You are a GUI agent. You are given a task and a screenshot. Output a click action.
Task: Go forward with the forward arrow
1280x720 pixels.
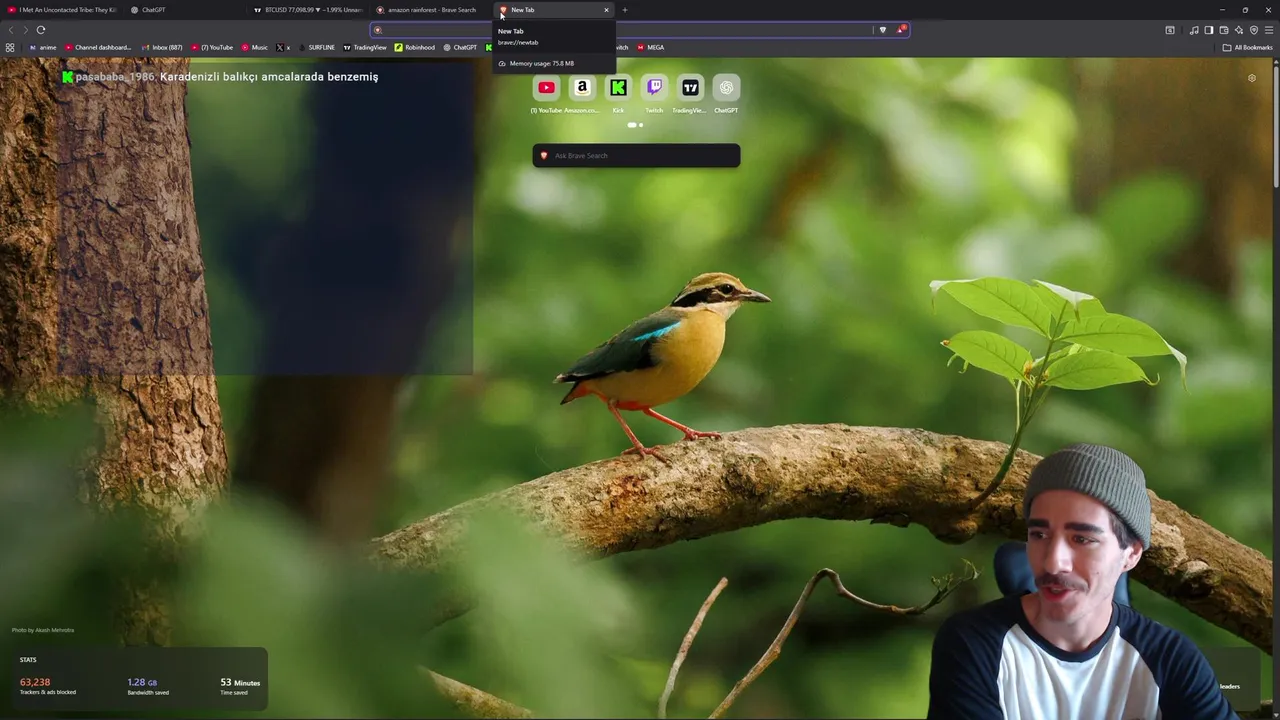26,30
